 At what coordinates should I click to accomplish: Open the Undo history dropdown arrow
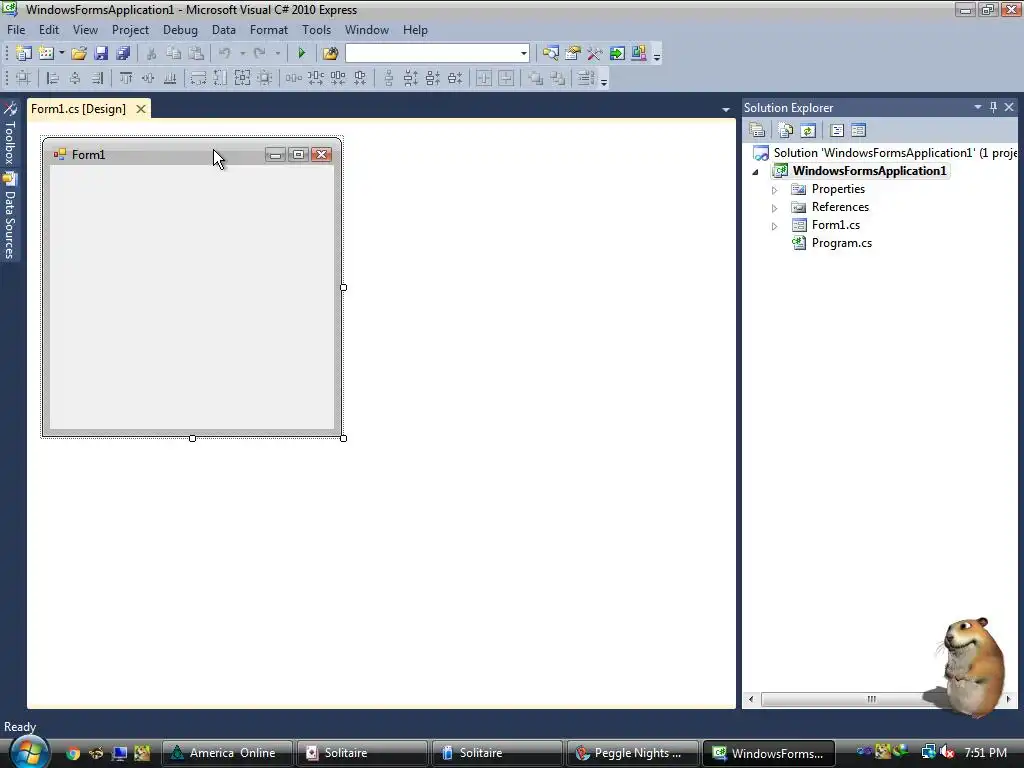[242, 54]
